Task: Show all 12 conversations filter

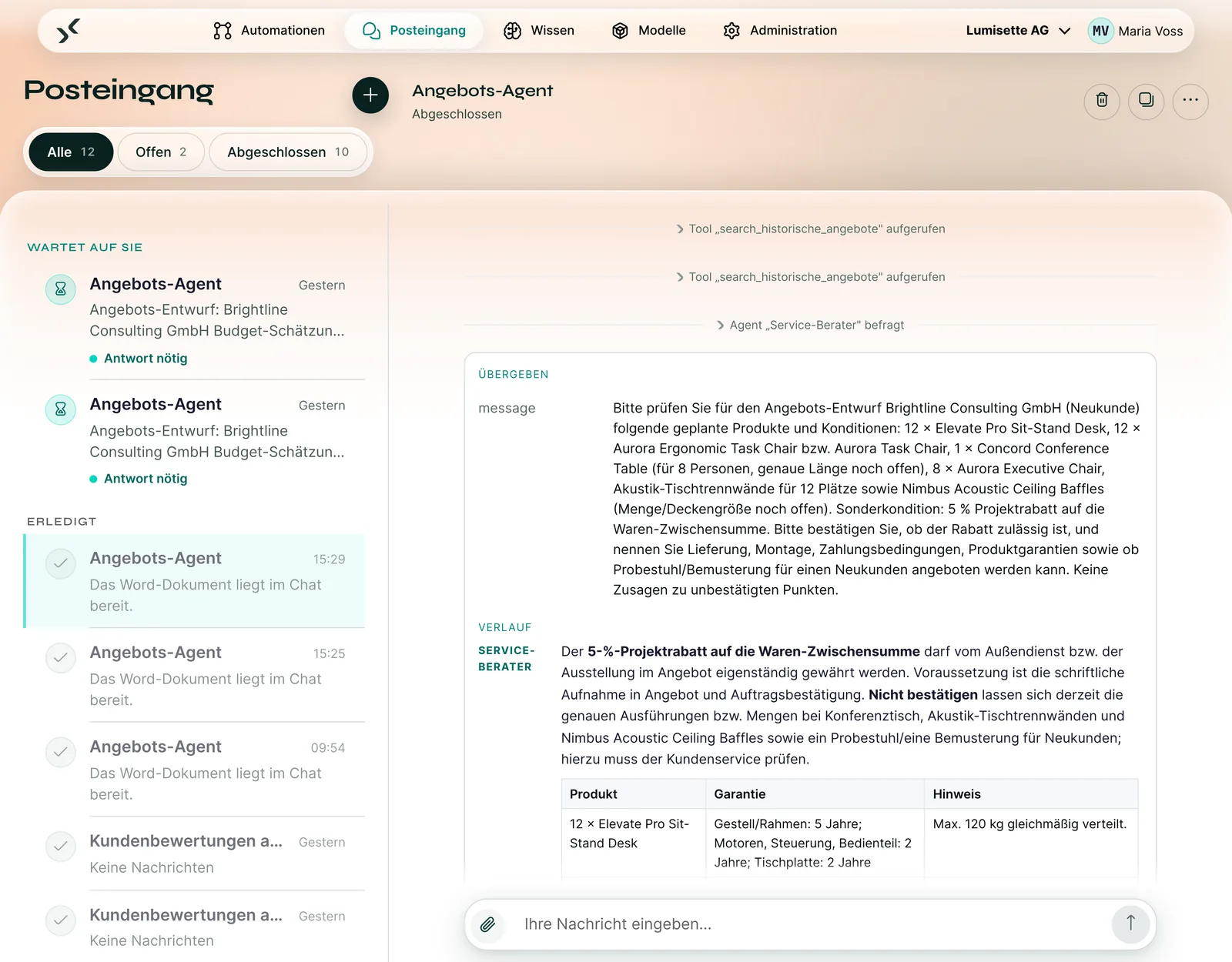Action: [71, 152]
